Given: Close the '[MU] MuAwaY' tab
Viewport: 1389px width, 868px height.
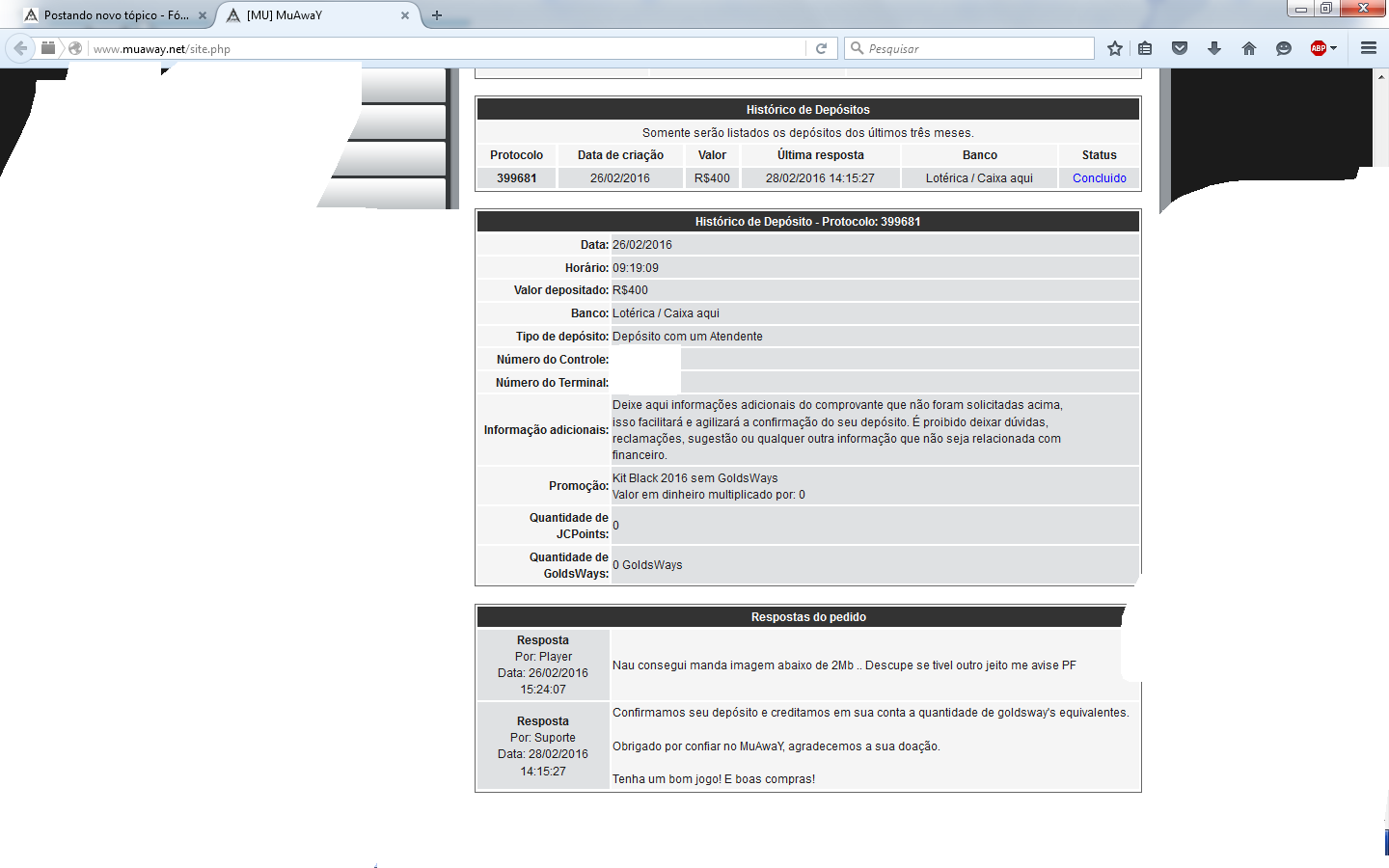Looking at the screenshot, I should tap(405, 15).
